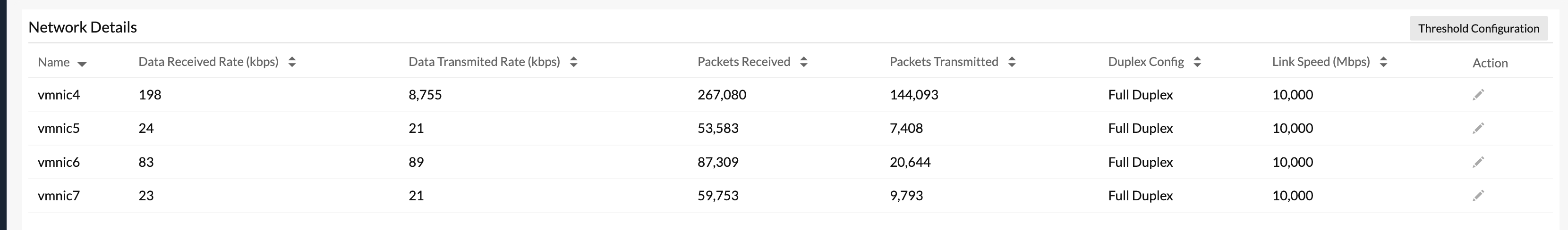This screenshot has height=230, width=1568.
Task: Sort by Data Transmited Rate arrows
Action: pos(573,62)
